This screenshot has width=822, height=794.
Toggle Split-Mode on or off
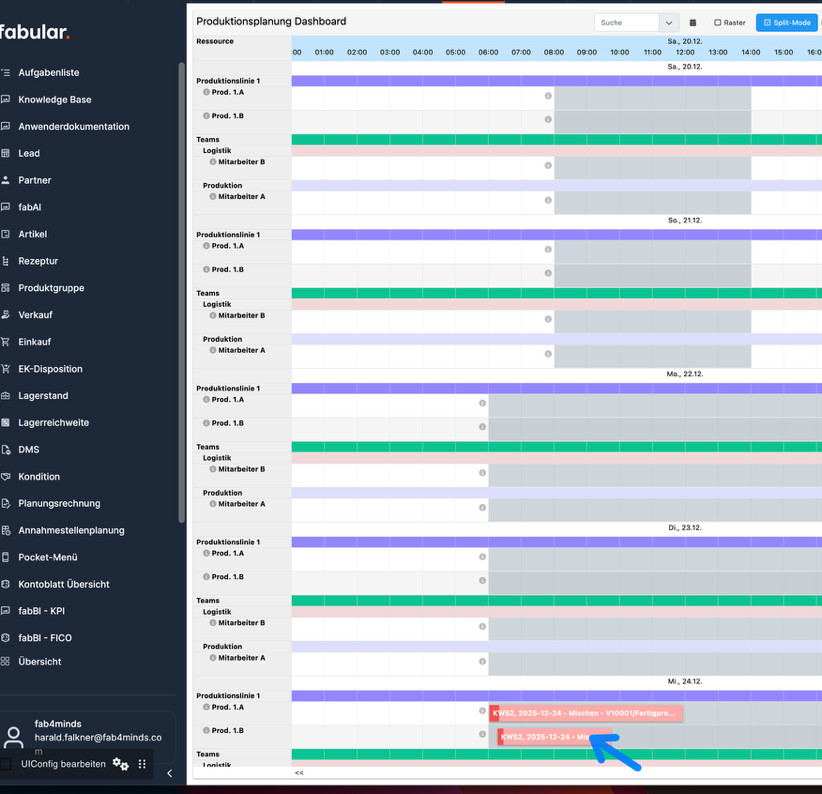click(786, 22)
